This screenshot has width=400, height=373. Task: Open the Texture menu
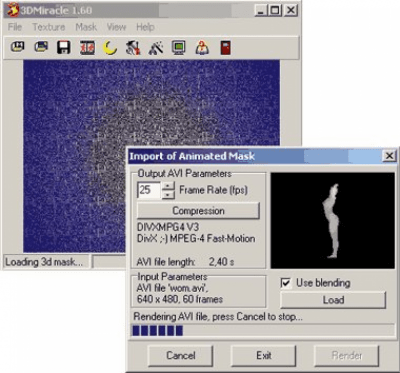[49, 27]
